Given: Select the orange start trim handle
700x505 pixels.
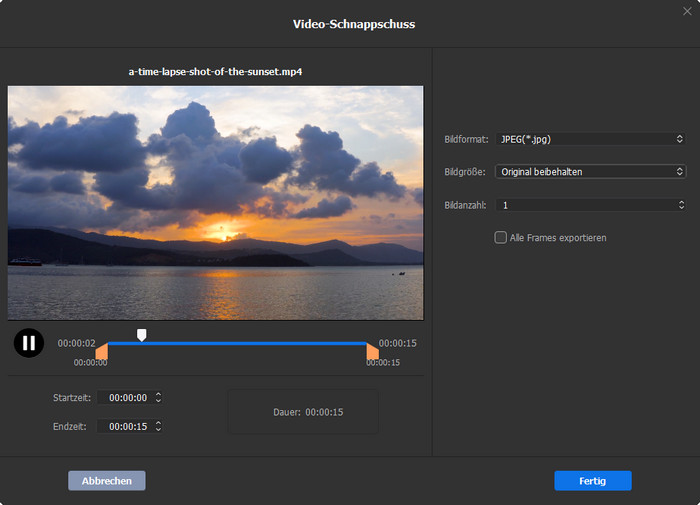Looking at the screenshot, I should coord(102,351).
